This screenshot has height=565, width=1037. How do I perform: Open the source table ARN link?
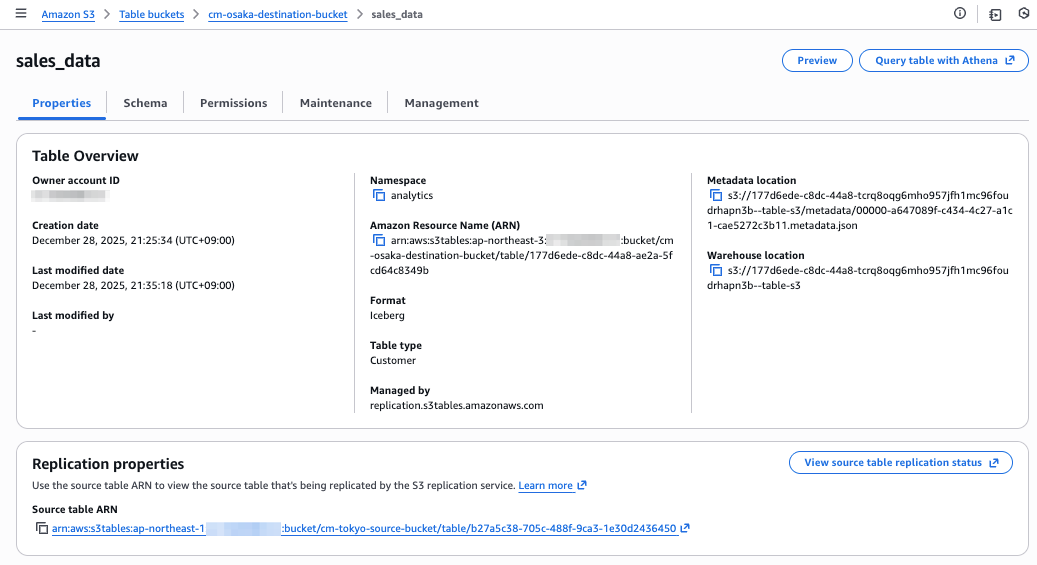pos(364,528)
